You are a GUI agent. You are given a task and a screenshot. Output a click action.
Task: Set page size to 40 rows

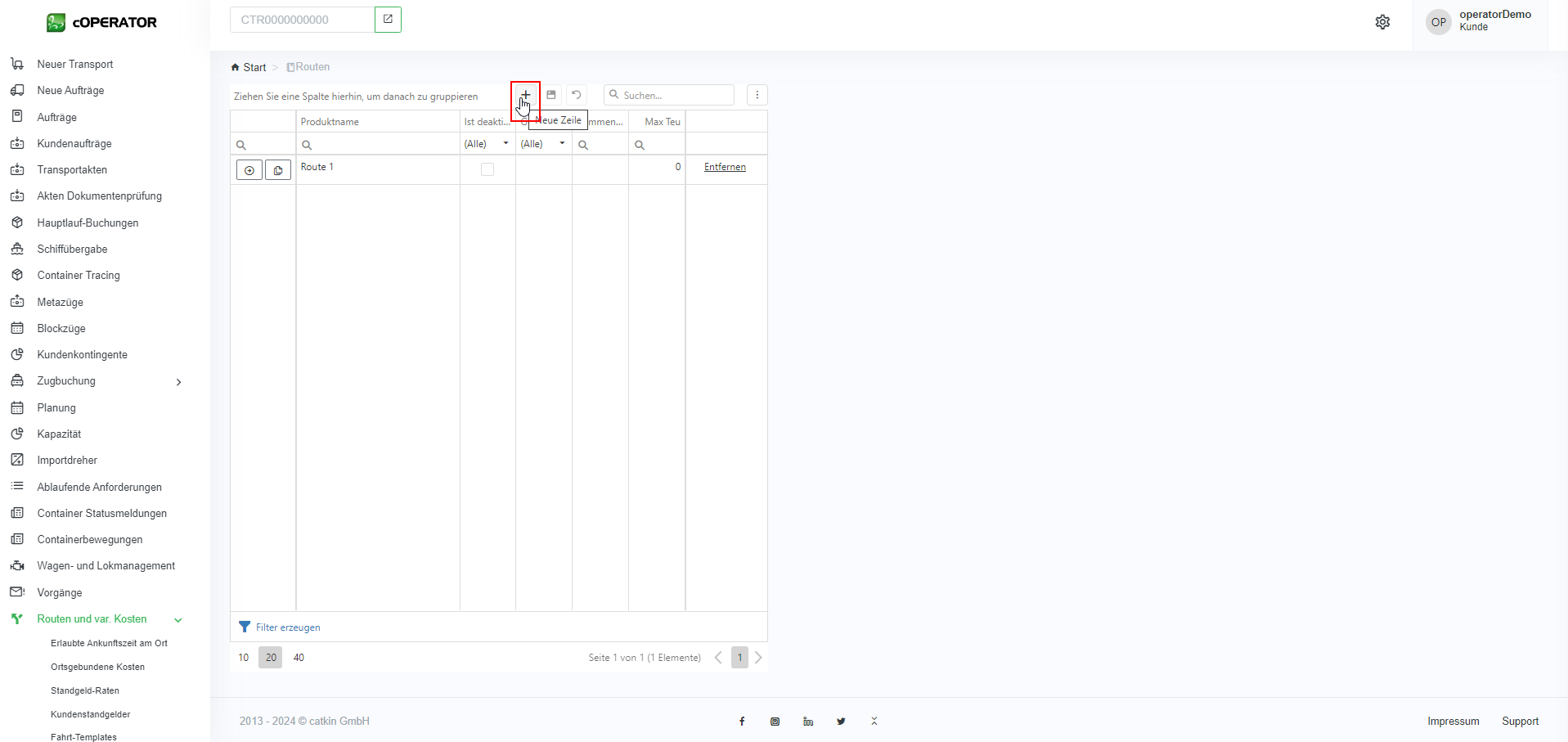click(299, 658)
